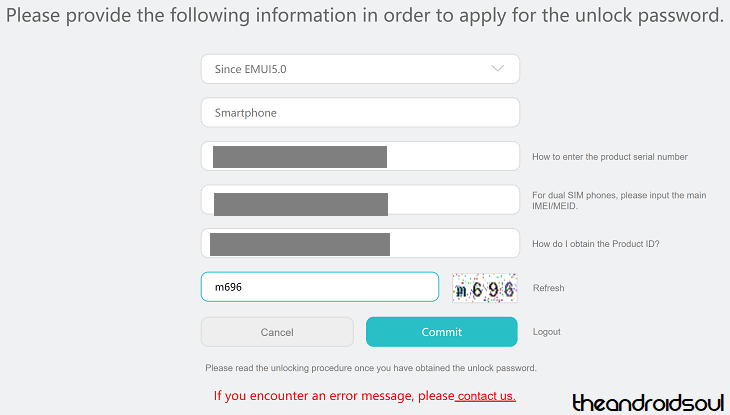Click the Product ID input field
Viewport: 730px width, 415px height.
point(360,244)
